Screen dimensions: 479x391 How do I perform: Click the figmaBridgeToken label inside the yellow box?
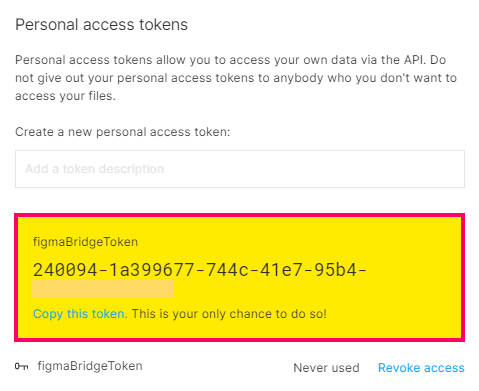tap(85, 242)
